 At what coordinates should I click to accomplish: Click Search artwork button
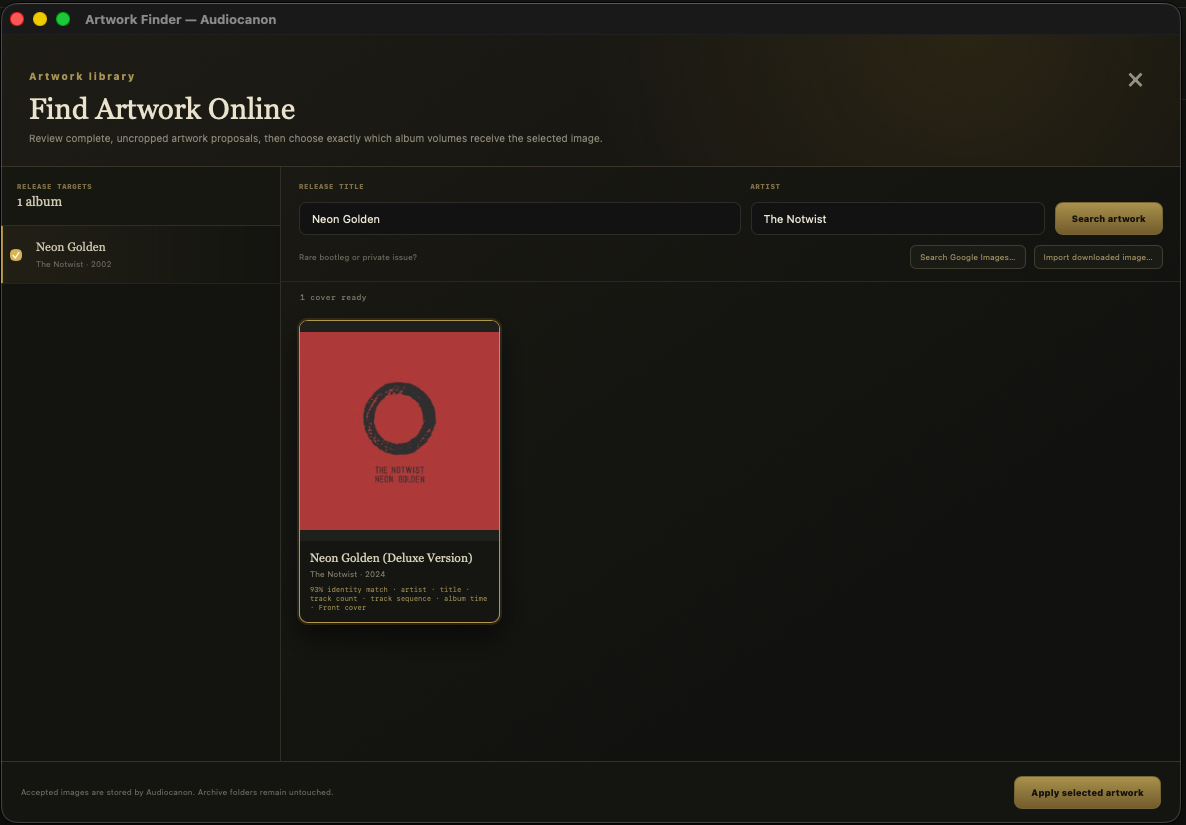[x=1108, y=219]
